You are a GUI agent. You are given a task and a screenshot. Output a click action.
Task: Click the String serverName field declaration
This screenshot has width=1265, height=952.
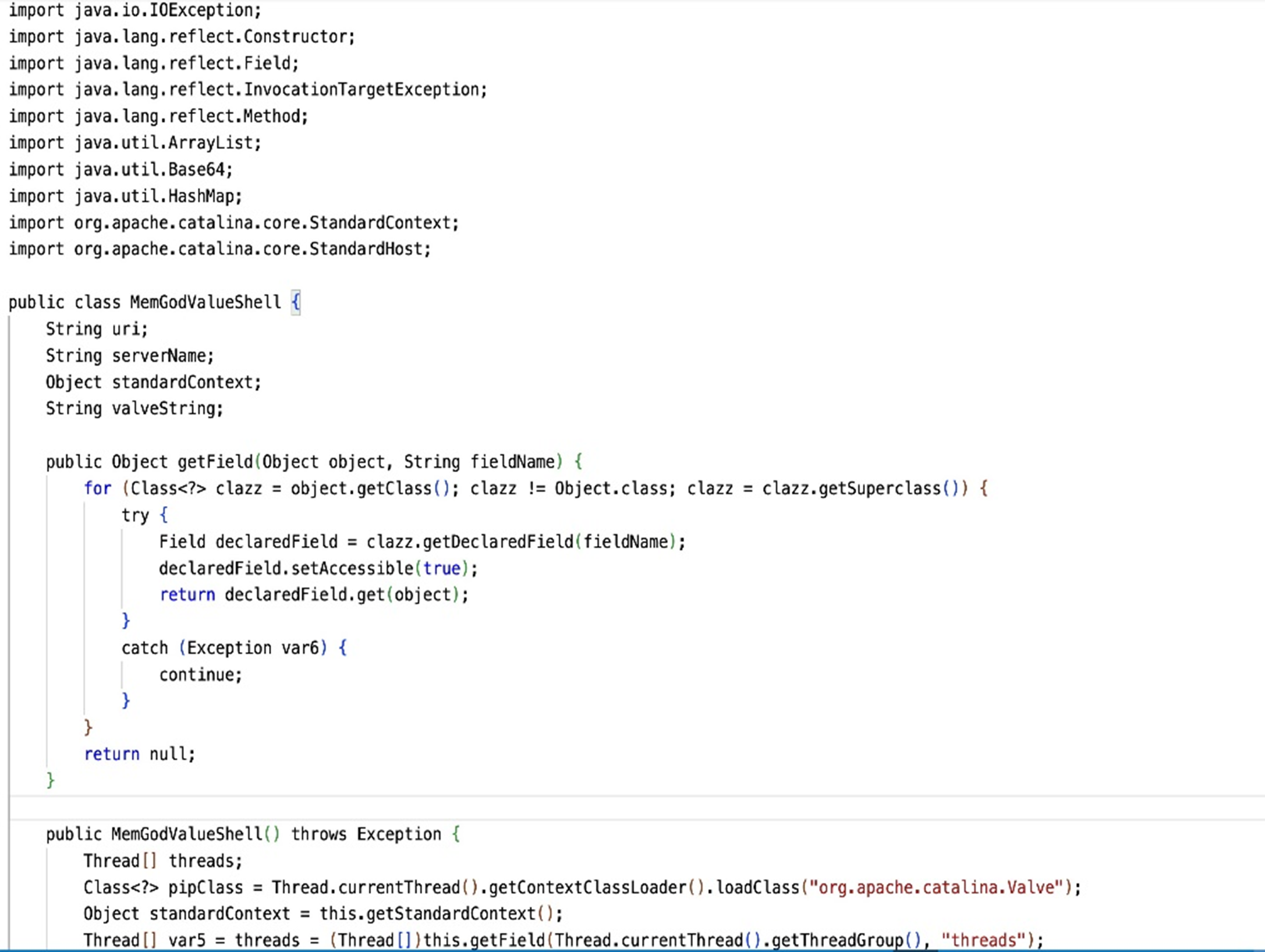[130, 356]
